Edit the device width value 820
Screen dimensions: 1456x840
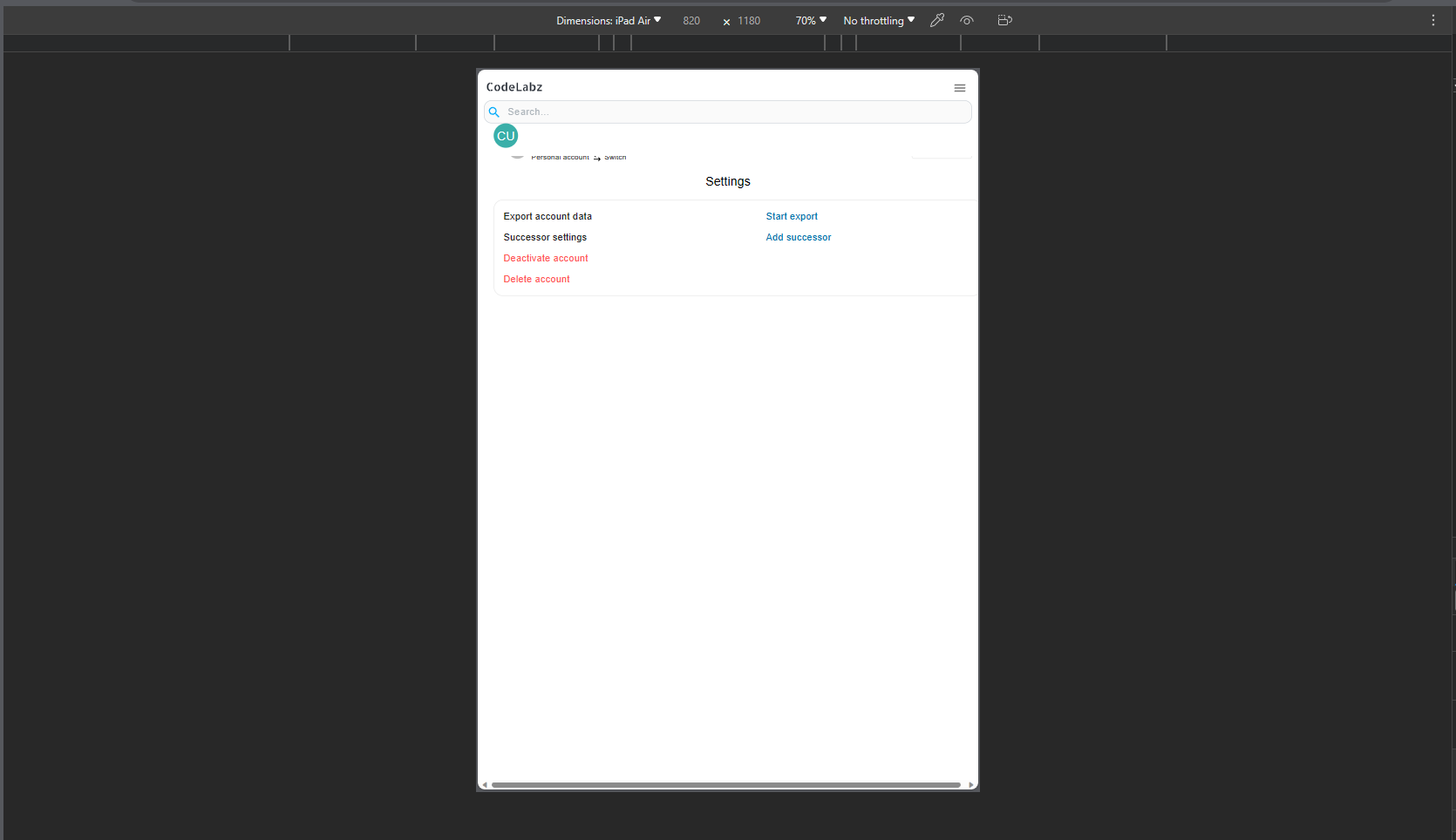(691, 20)
